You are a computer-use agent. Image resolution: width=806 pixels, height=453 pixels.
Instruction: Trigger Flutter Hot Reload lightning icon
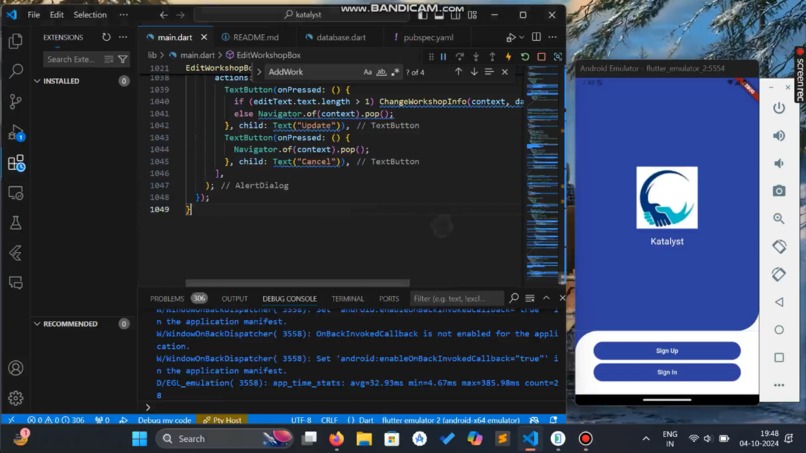508,57
